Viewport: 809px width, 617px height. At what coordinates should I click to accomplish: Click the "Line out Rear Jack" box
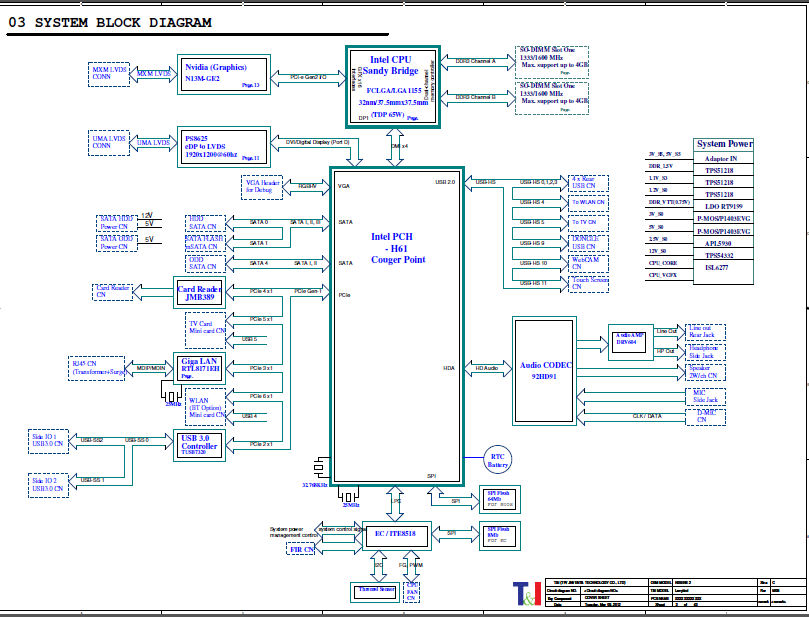click(x=705, y=332)
